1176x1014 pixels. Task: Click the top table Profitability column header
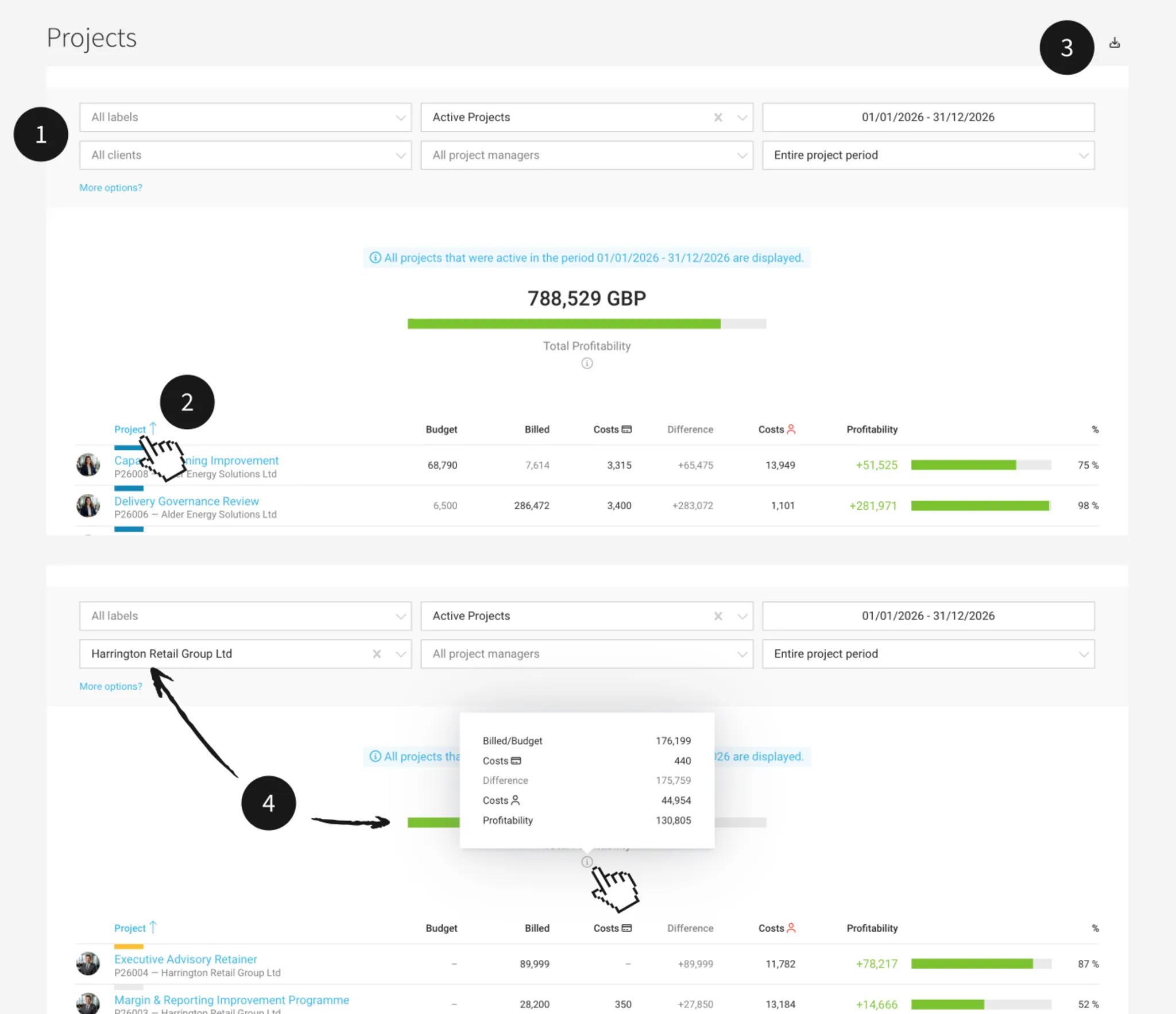[x=872, y=429]
